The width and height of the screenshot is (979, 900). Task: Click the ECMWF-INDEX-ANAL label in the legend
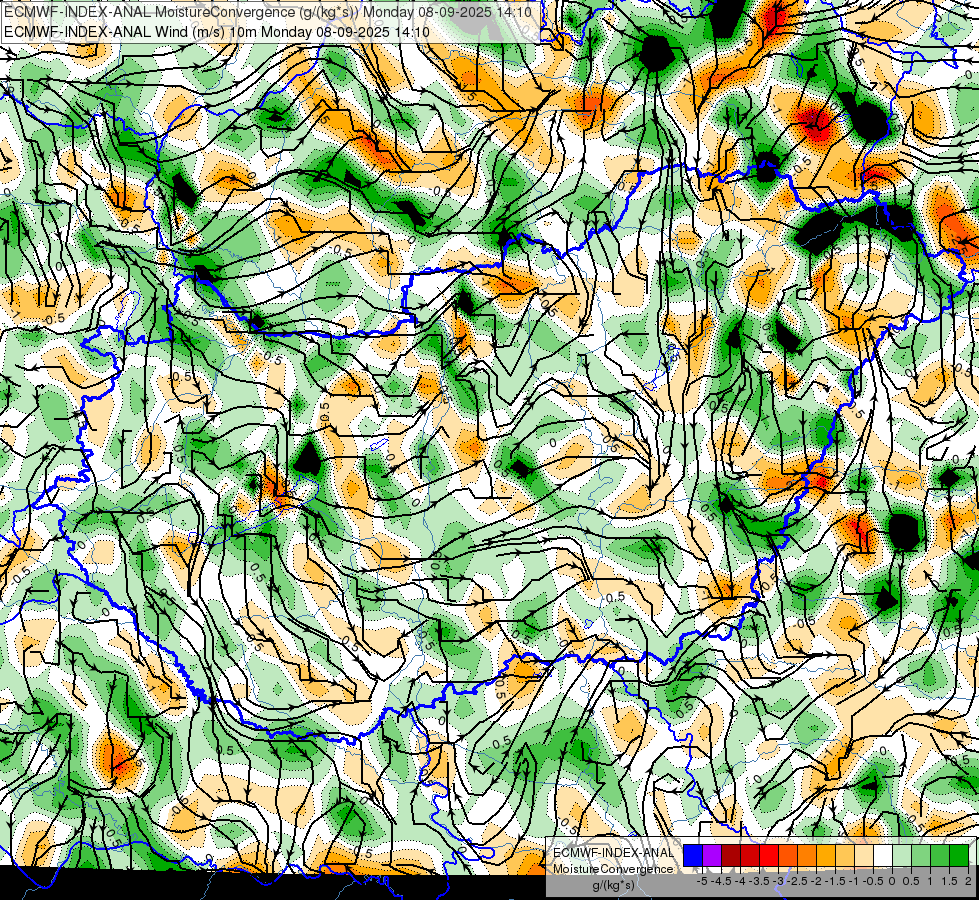coord(613,853)
